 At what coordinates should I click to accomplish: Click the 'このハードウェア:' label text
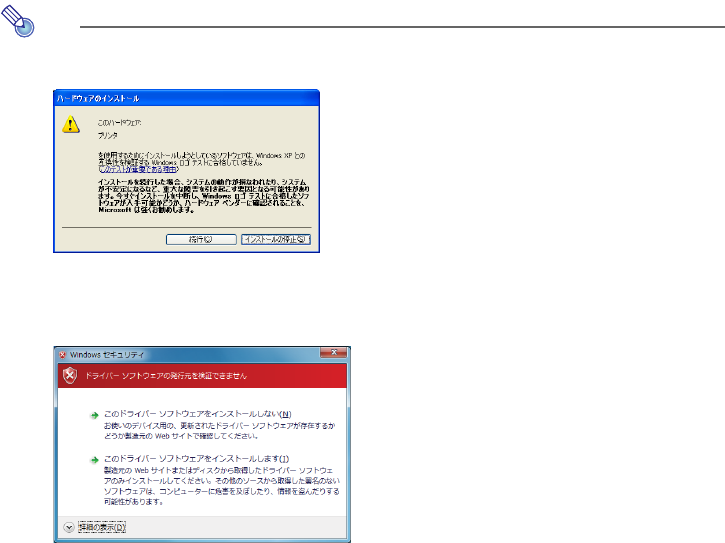[119, 123]
